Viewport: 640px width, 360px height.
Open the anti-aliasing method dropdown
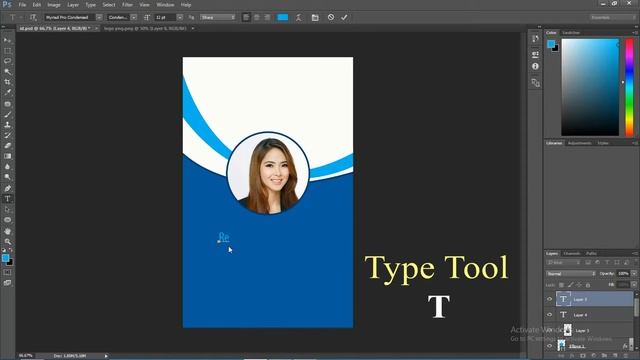pos(218,17)
